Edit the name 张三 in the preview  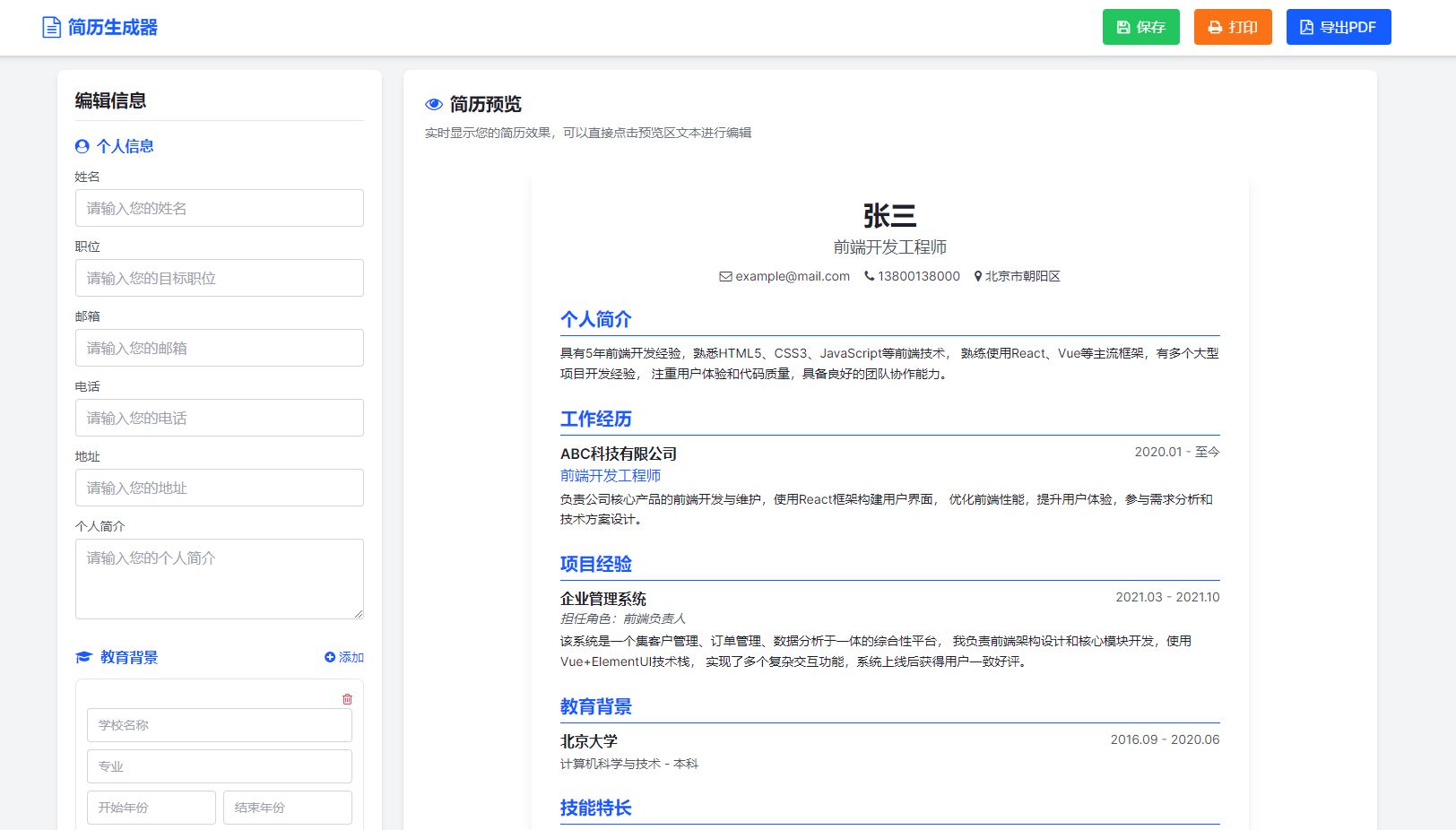click(889, 215)
